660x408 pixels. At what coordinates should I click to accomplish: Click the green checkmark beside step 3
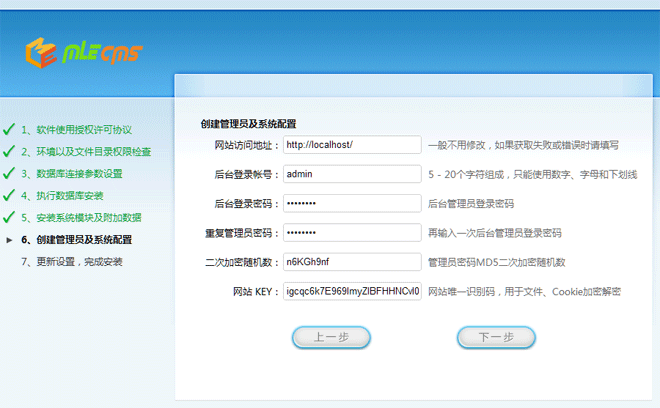pos(9,174)
